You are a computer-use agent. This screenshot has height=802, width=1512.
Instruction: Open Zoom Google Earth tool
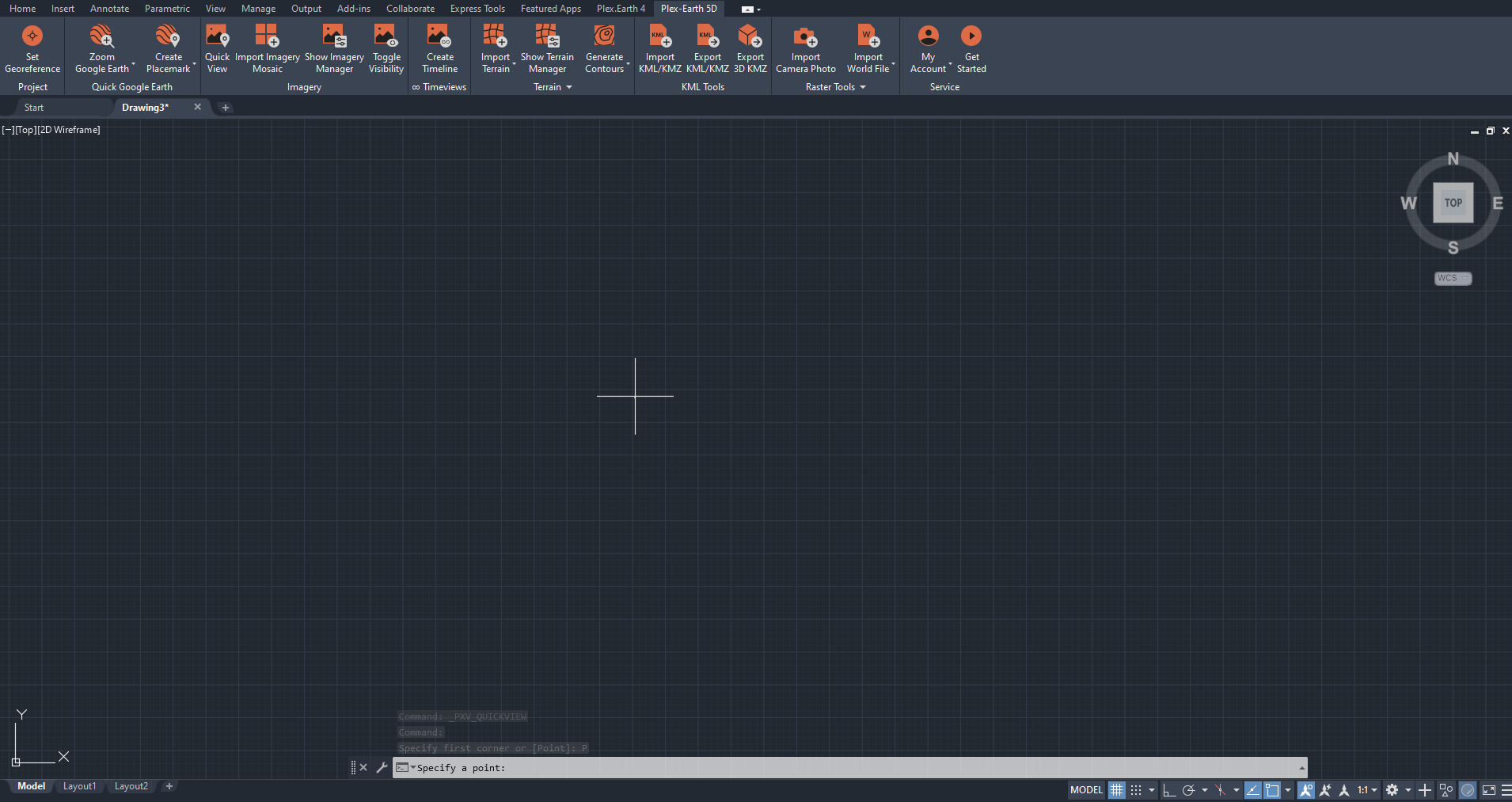pyautogui.click(x=102, y=49)
